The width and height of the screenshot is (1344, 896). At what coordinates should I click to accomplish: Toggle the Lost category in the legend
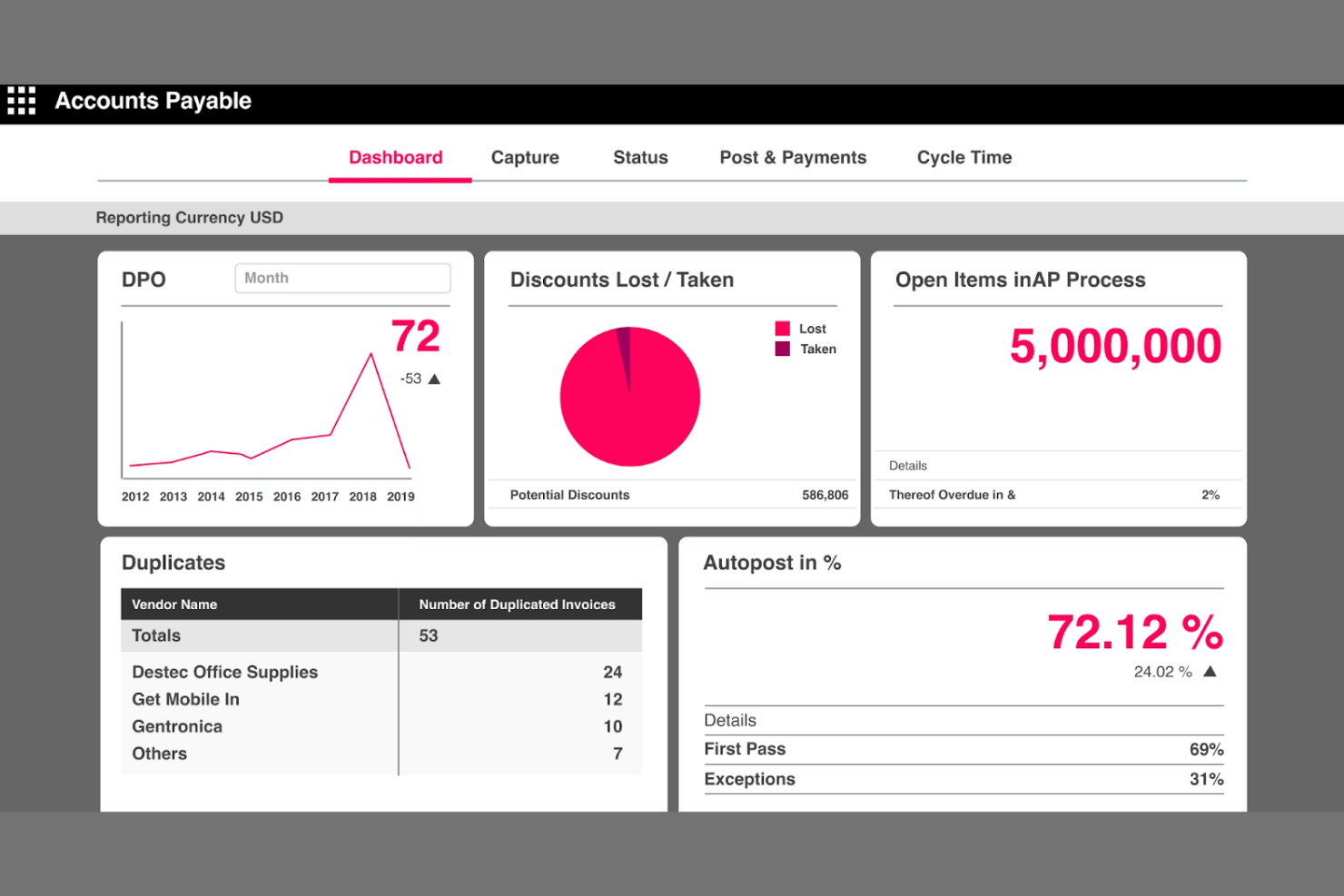pyautogui.click(x=783, y=328)
